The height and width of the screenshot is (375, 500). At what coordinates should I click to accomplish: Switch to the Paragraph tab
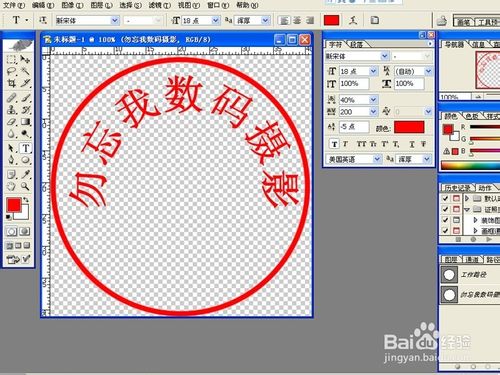356,44
